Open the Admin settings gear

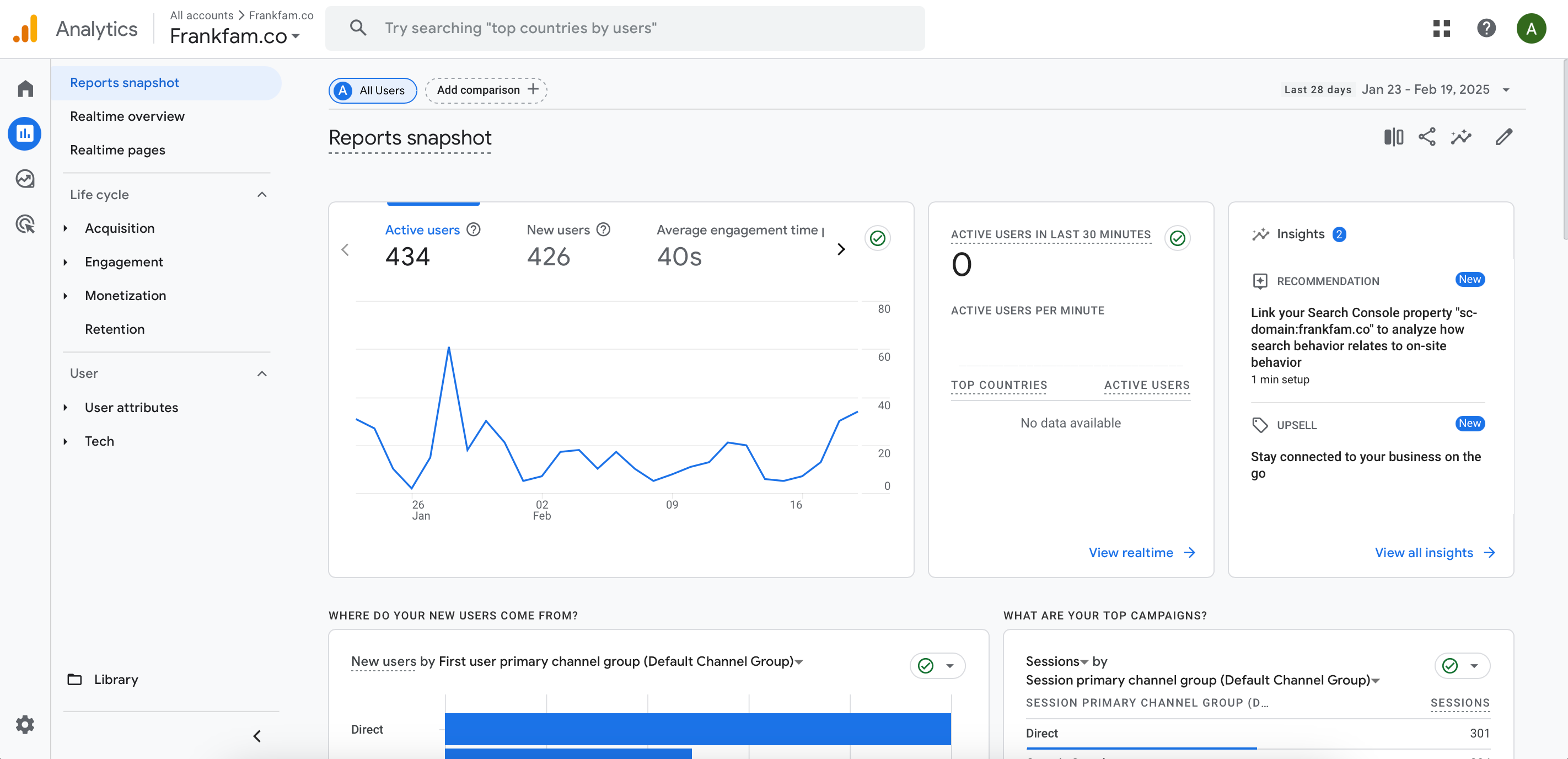(x=25, y=724)
